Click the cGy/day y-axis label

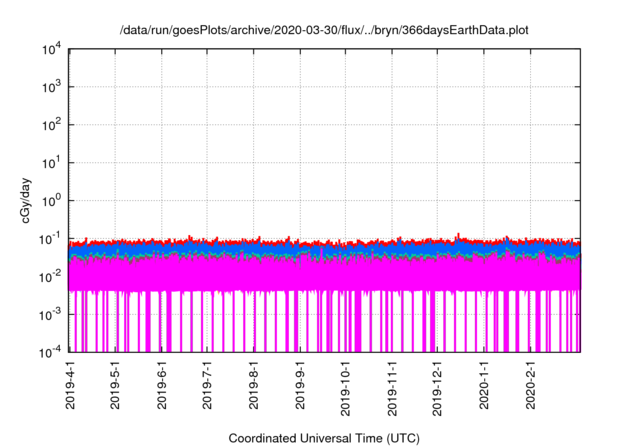coord(25,200)
